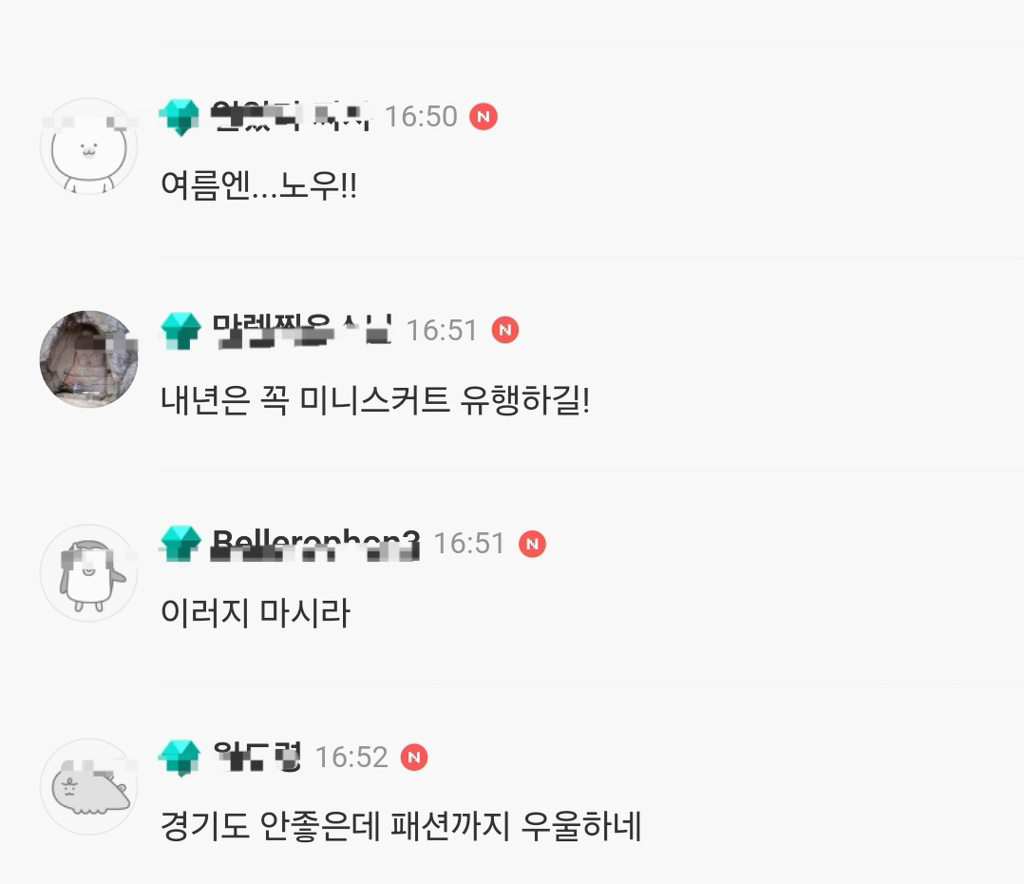This screenshot has height=884, width=1024.
Task: Click the green gem badge at 16:50 comment
Action: click(179, 117)
